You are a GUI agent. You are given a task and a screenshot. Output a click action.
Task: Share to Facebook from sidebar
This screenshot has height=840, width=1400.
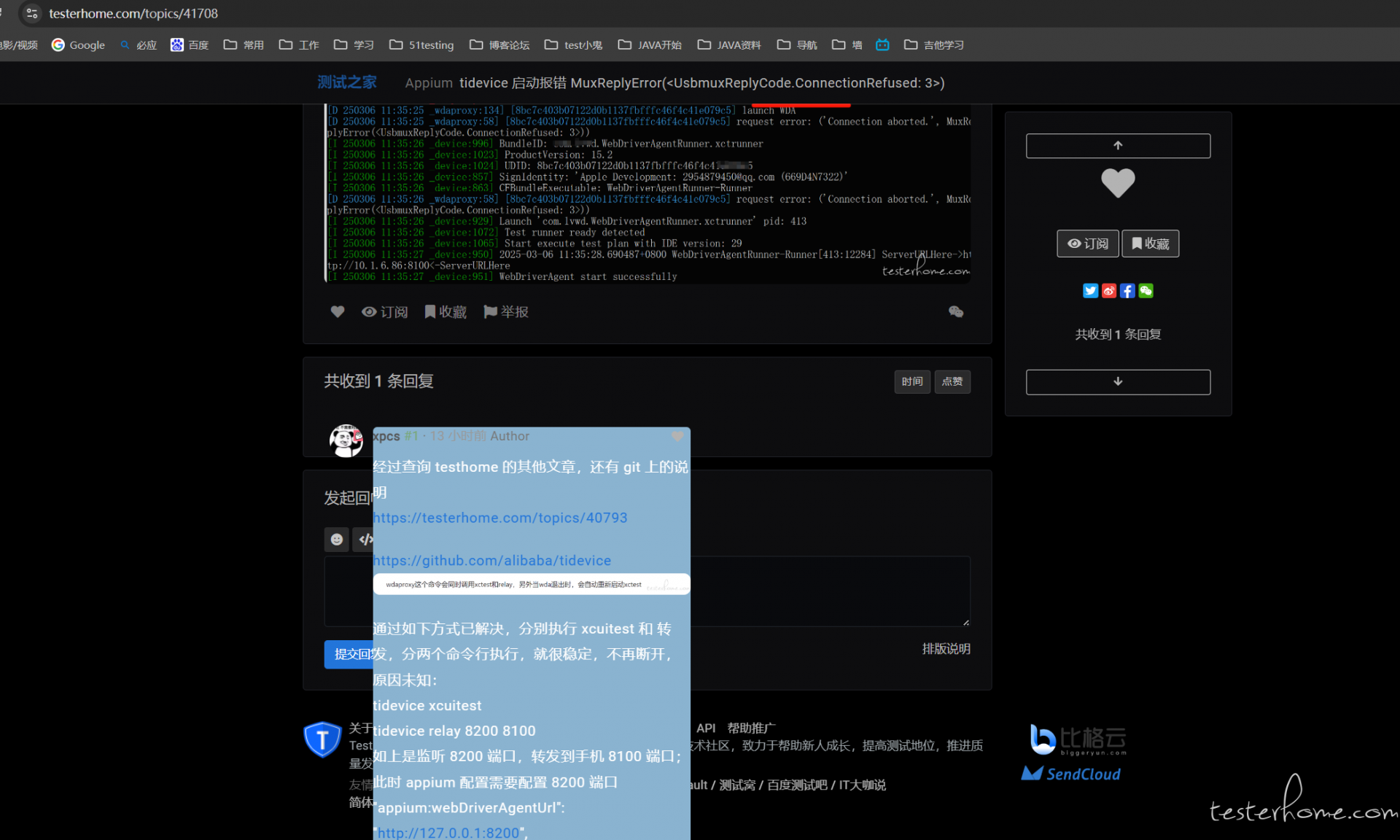tap(1127, 291)
